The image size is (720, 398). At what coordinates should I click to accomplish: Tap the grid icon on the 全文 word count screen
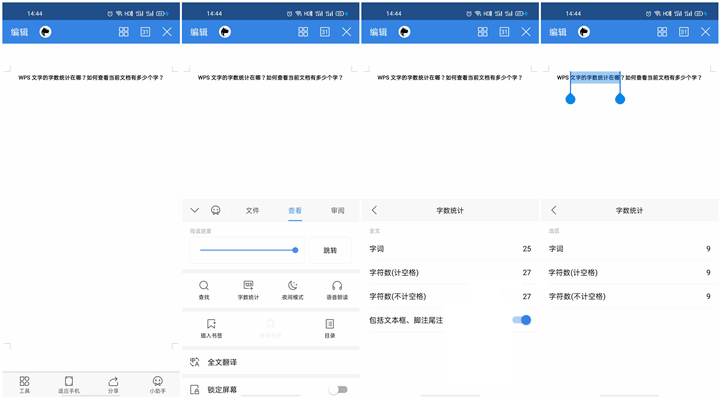483,32
